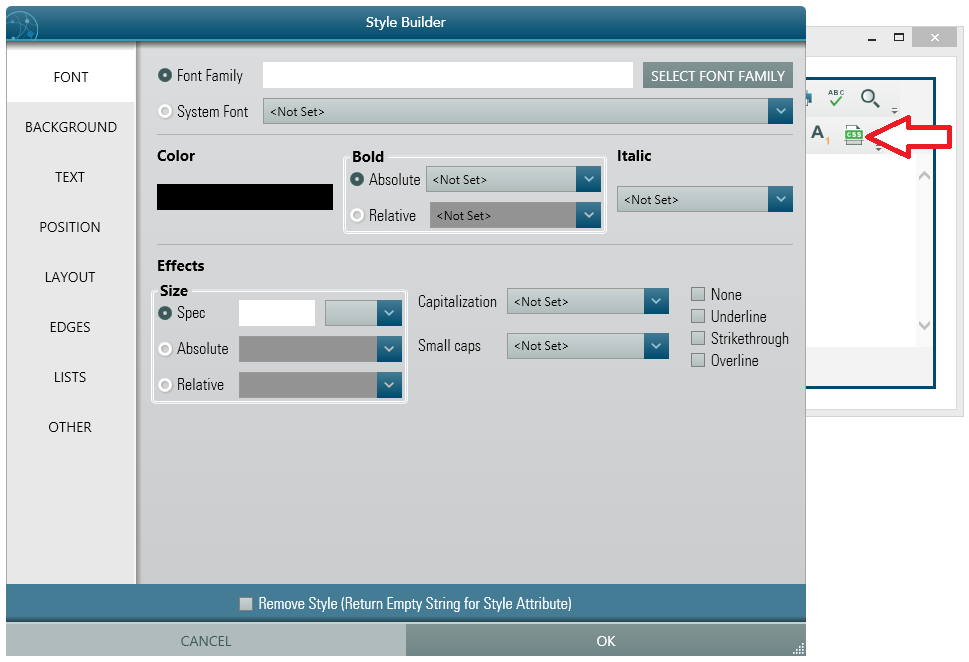Click the Font Family input field
This screenshot has width=969, height=662.
point(448,75)
